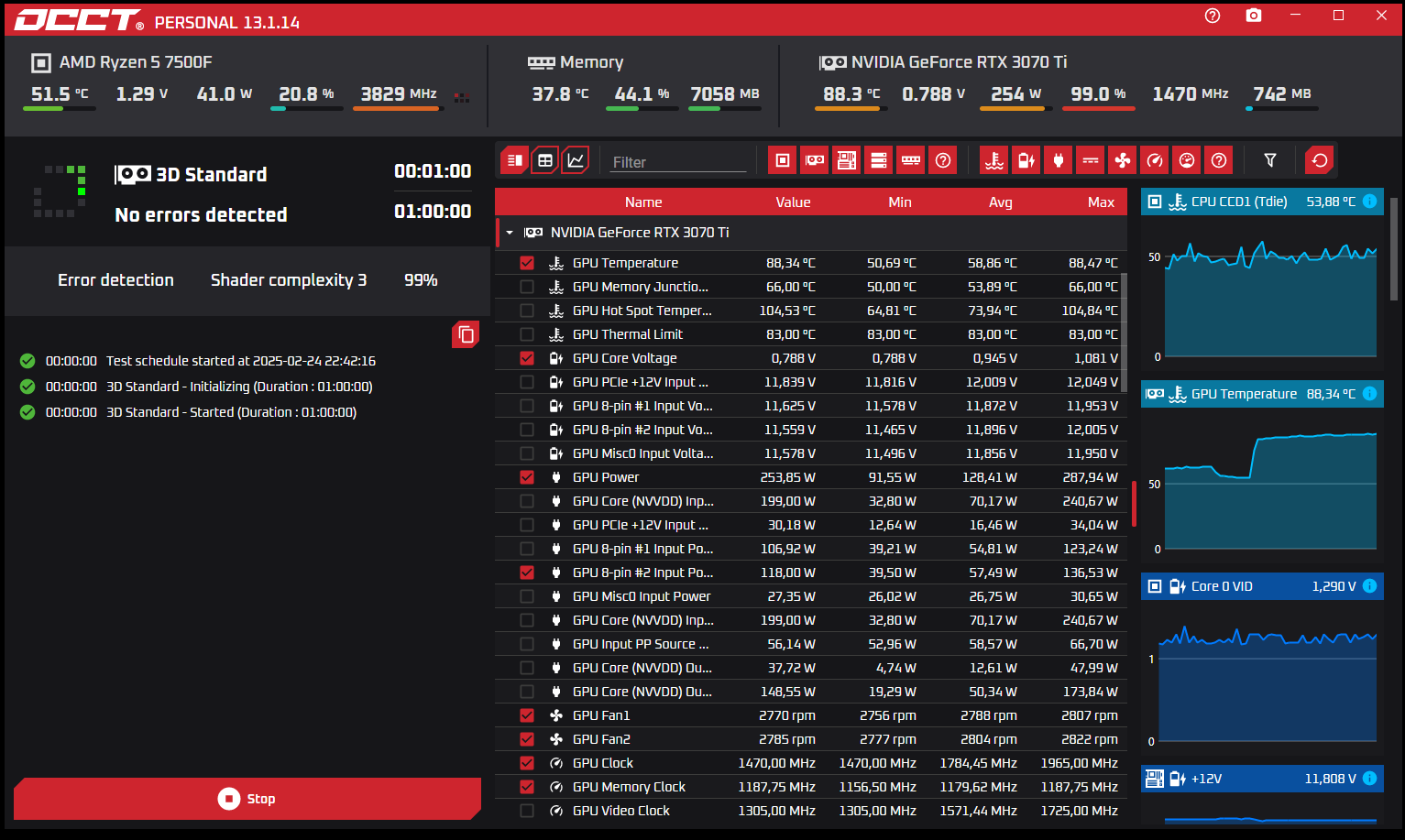Filter sensors by storage drives
The image size is (1405, 840).
pos(878,160)
